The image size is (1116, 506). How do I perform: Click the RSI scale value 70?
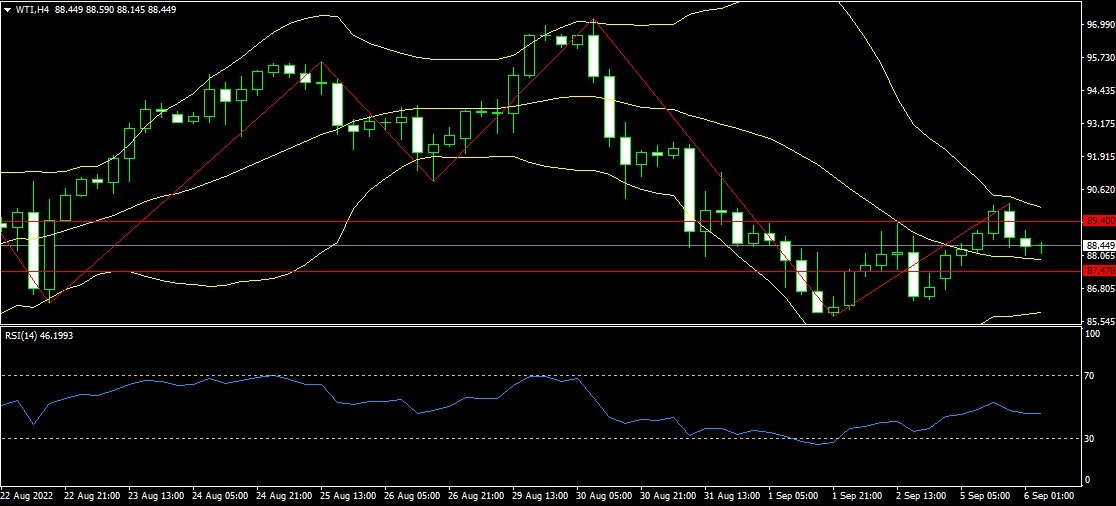[1090, 375]
